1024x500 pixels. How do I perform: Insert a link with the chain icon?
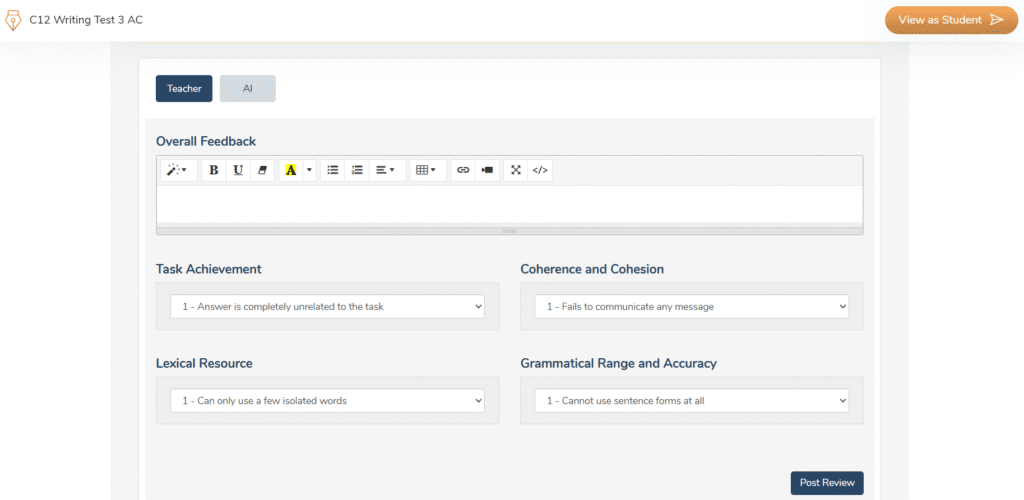point(463,170)
